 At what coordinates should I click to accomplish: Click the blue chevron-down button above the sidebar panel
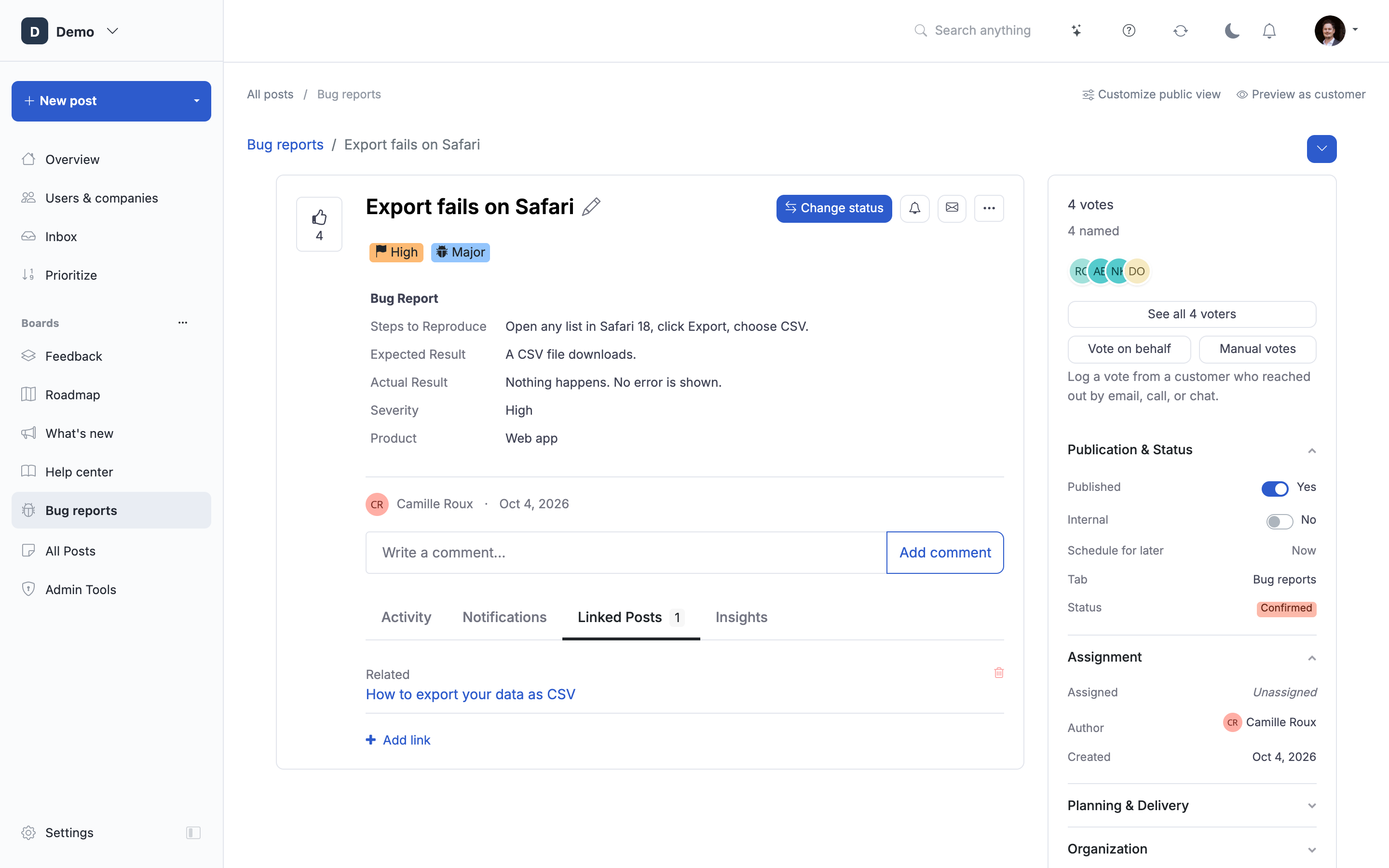[x=1321, y=149]
